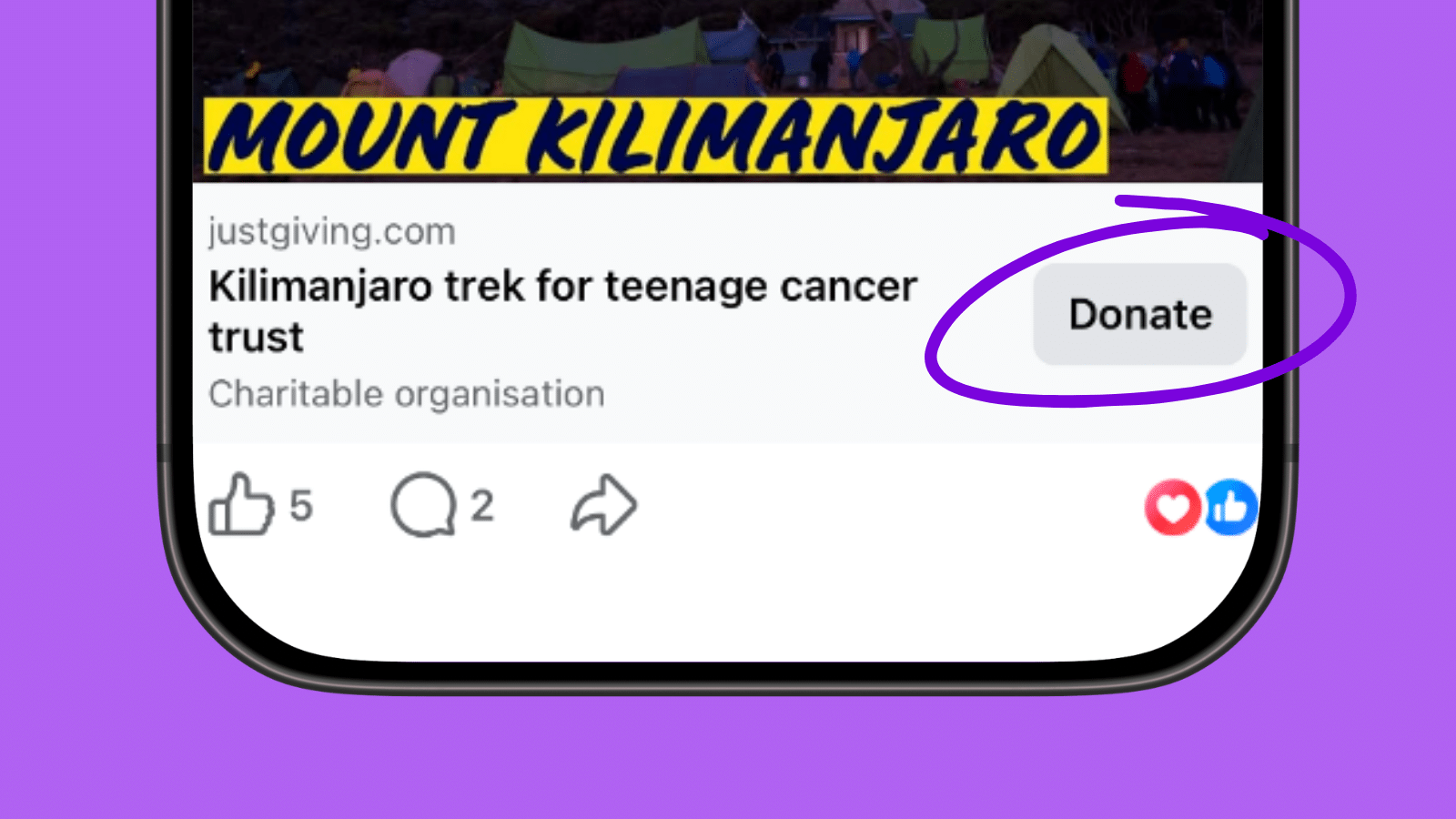Open Kilimanjaro trek for teenage cancer trust title
The width and height of the screenshot is (1456, 819).
pyautogui.click(x=562, y=311)
